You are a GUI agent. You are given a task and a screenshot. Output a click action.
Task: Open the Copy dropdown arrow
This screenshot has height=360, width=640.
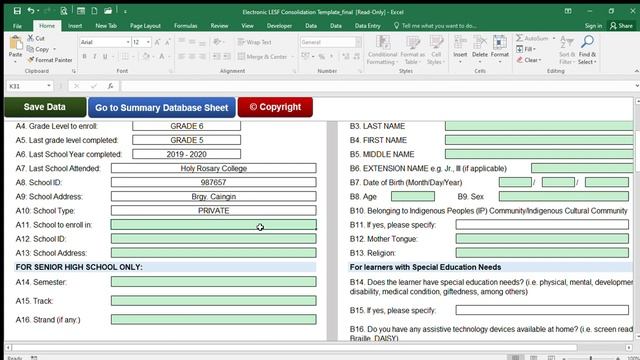pos(54,49)
